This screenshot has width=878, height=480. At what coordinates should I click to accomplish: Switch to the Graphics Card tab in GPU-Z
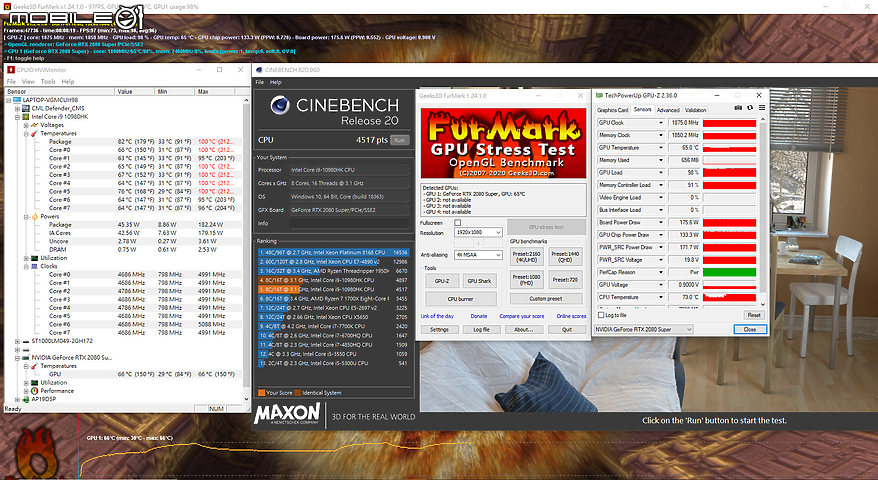pos(613,110)
